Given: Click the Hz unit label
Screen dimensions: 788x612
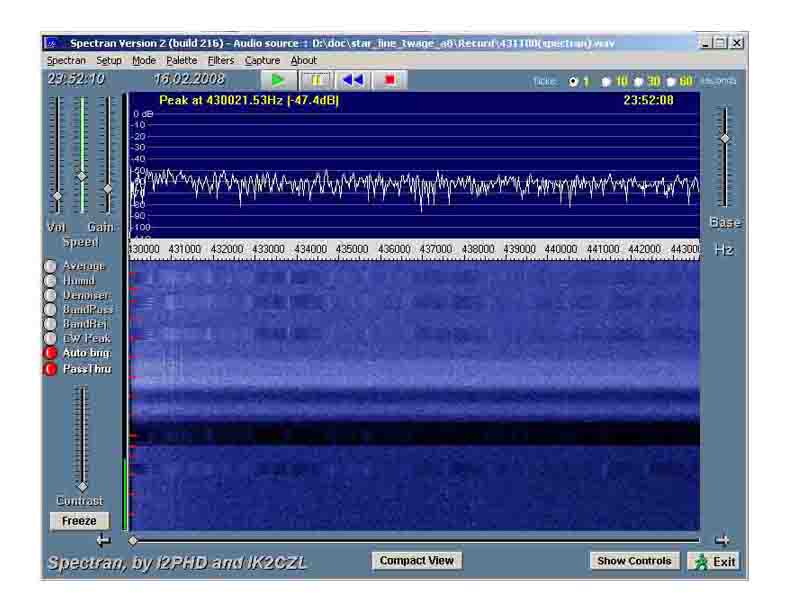Looking at the screenshot, I should click(724, 250).
